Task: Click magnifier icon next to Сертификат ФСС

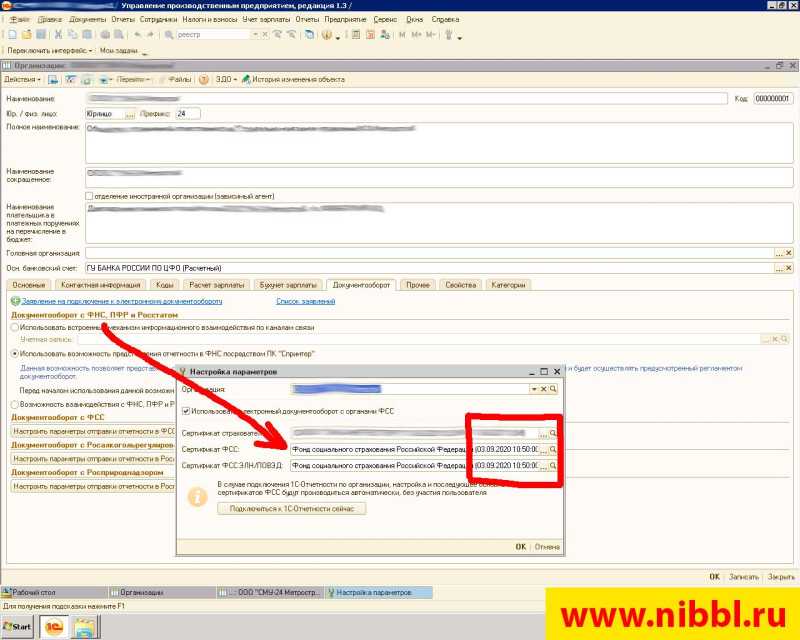Action: point(553,450)
